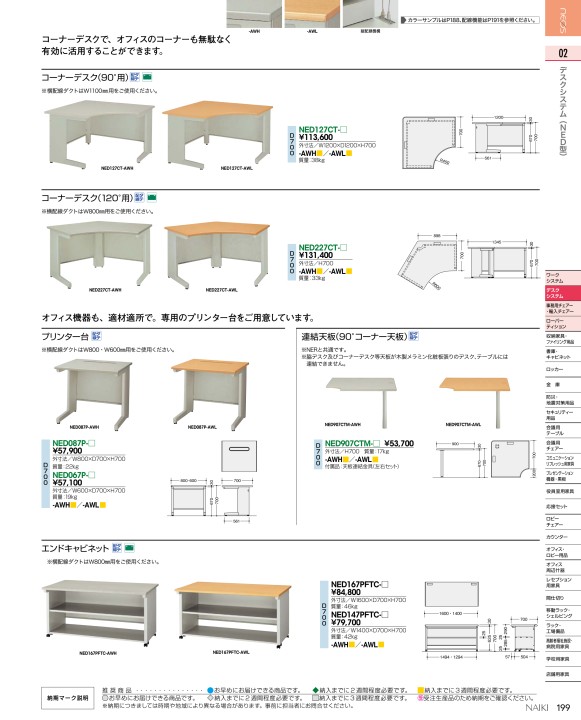Click the NED127CT-AWL wood-top desk photo
The image size is (581, 720).
click(217, 133)
